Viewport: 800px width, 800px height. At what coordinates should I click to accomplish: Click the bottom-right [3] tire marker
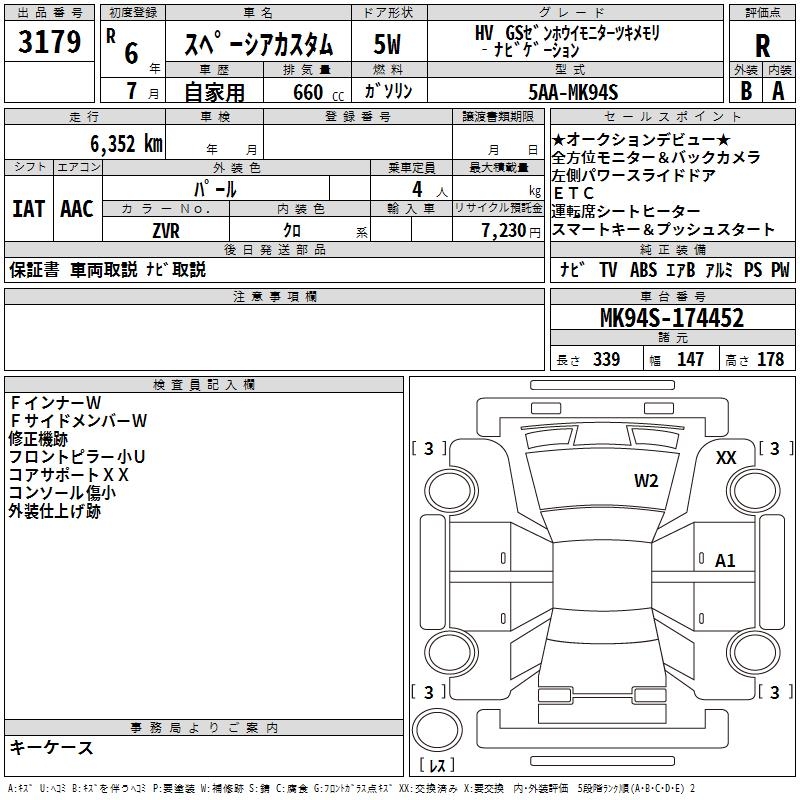point(775,692)
